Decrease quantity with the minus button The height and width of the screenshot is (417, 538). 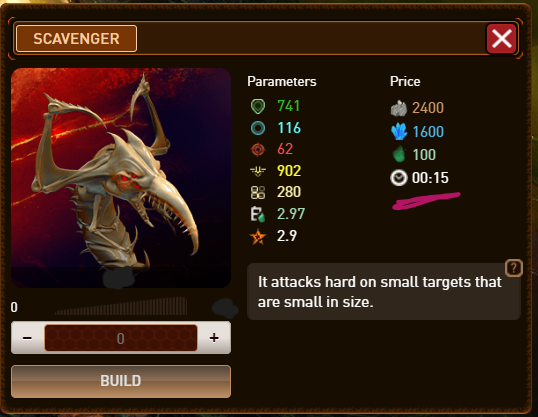[x=27, y=338]
